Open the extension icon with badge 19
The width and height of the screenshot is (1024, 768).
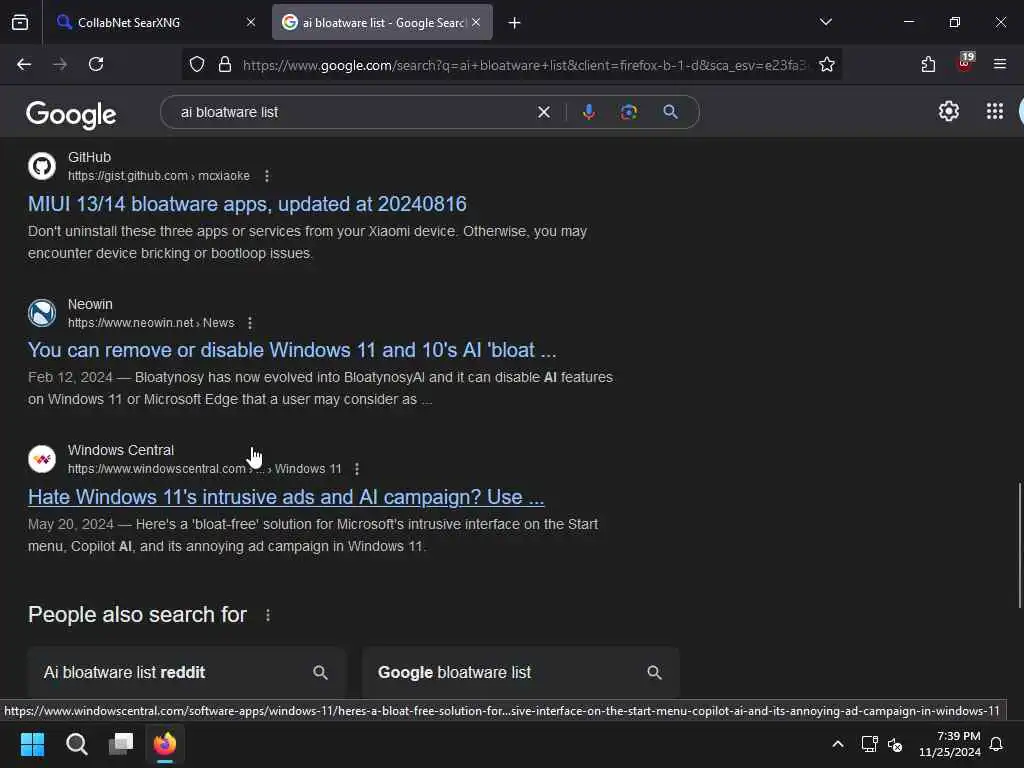(x=965, y=63)
